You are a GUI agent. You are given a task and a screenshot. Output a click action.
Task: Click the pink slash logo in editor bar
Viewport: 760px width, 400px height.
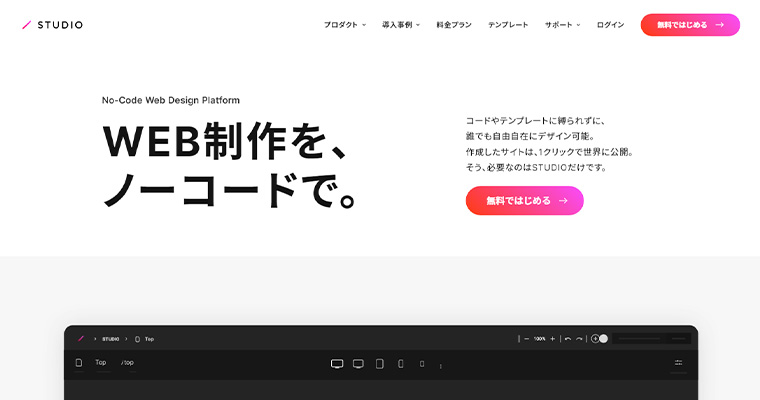tap(81, 338)
